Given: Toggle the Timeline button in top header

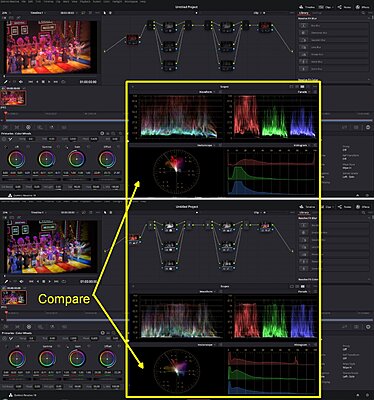Looking at the screenshot, I should click(x=307, y=7).
